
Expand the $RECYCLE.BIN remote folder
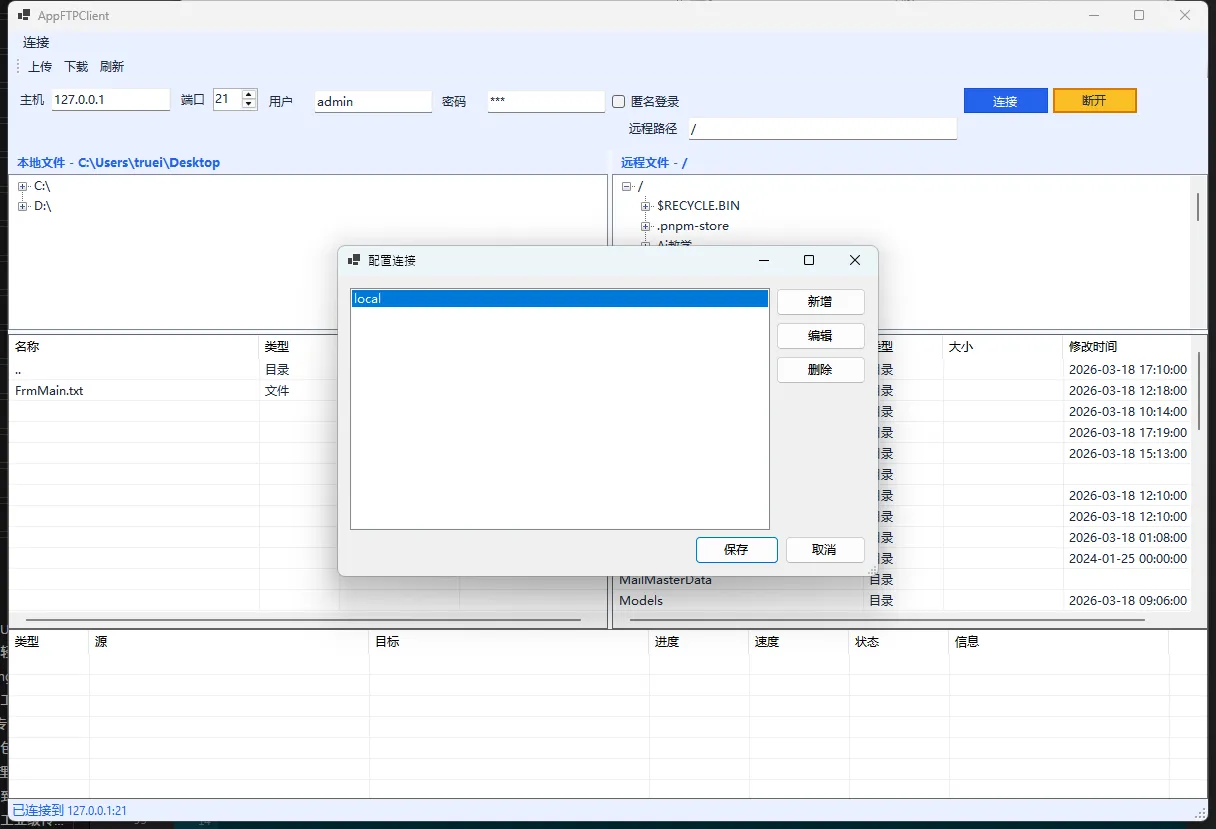646,206
